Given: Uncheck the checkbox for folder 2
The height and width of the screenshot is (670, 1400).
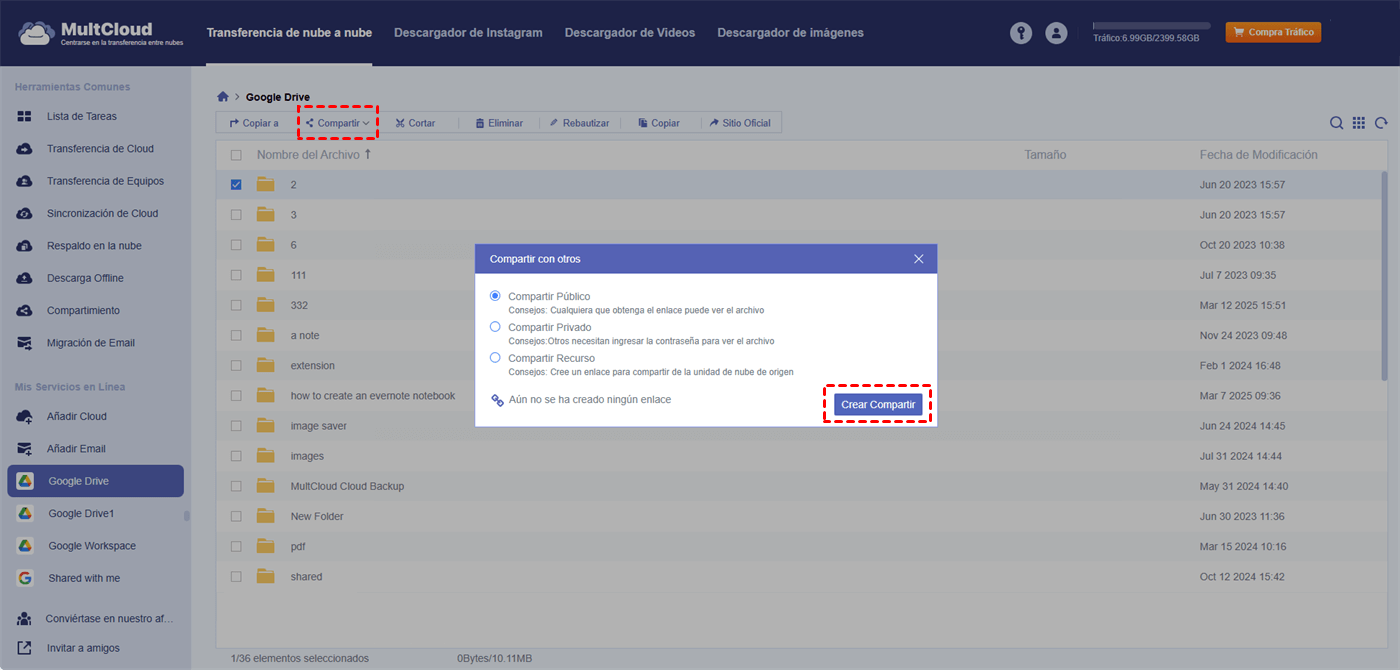Looking at the screenshot, I should coord(236,184).
